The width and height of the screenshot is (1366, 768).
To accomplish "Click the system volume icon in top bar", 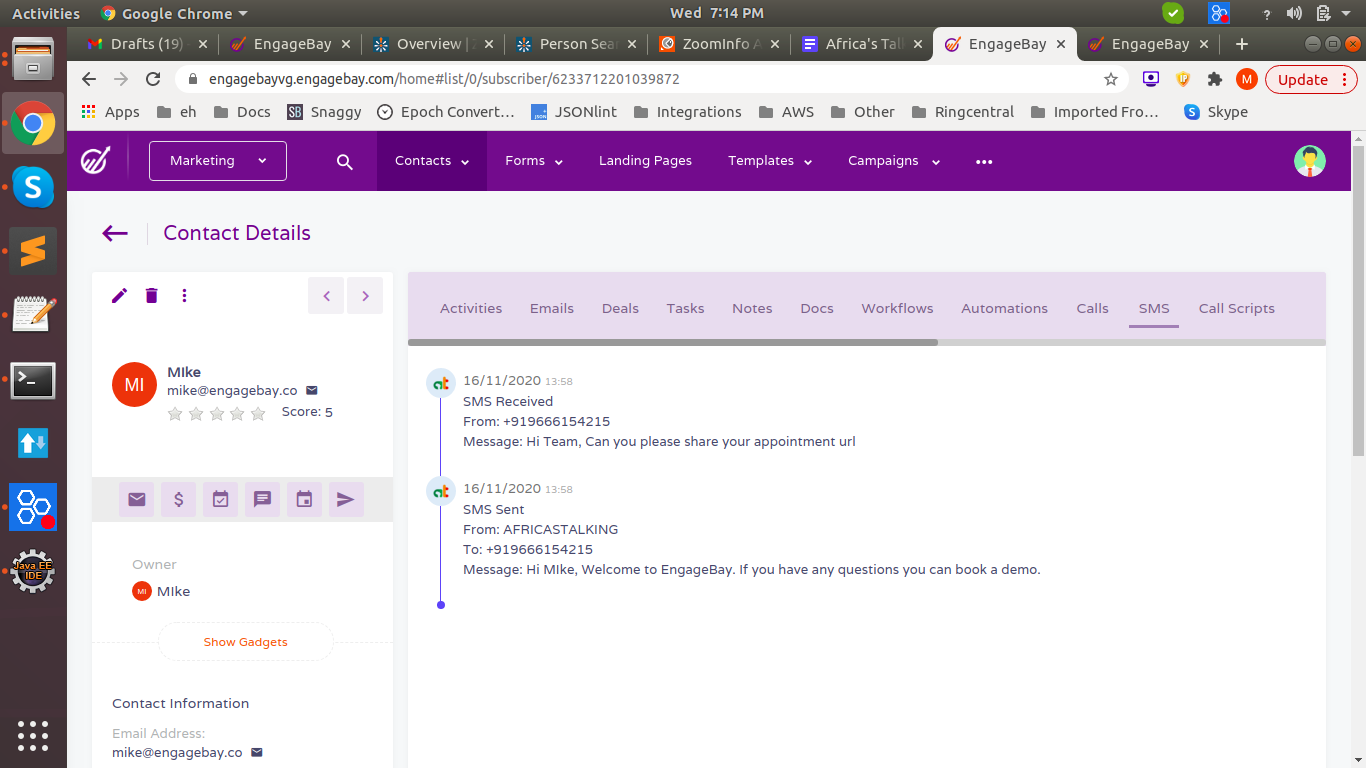I will pos(1295,13).
